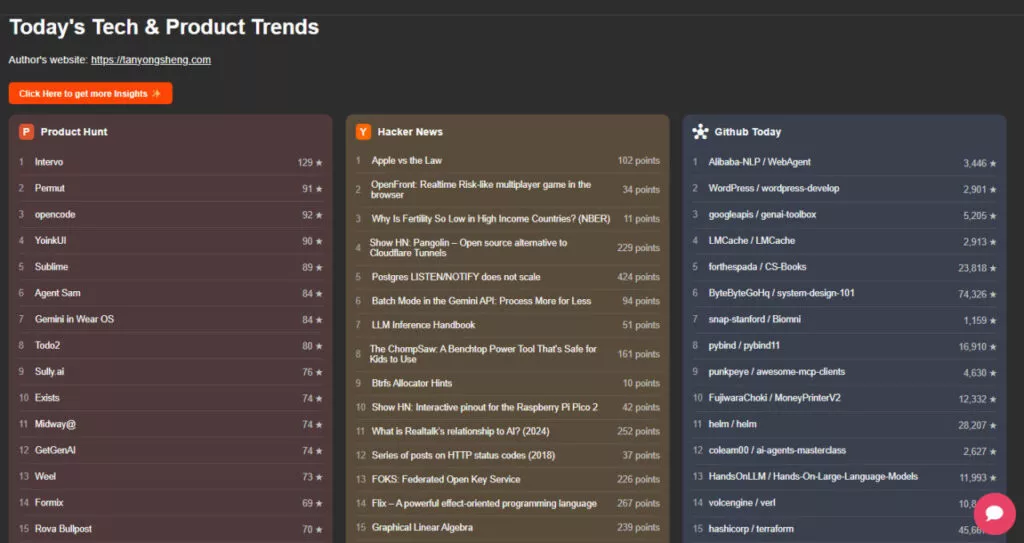Viewport: 1024px width, 543px height.
Task: Open the tanyongsheng.com author website link
Action: click(x=151, y=60)
